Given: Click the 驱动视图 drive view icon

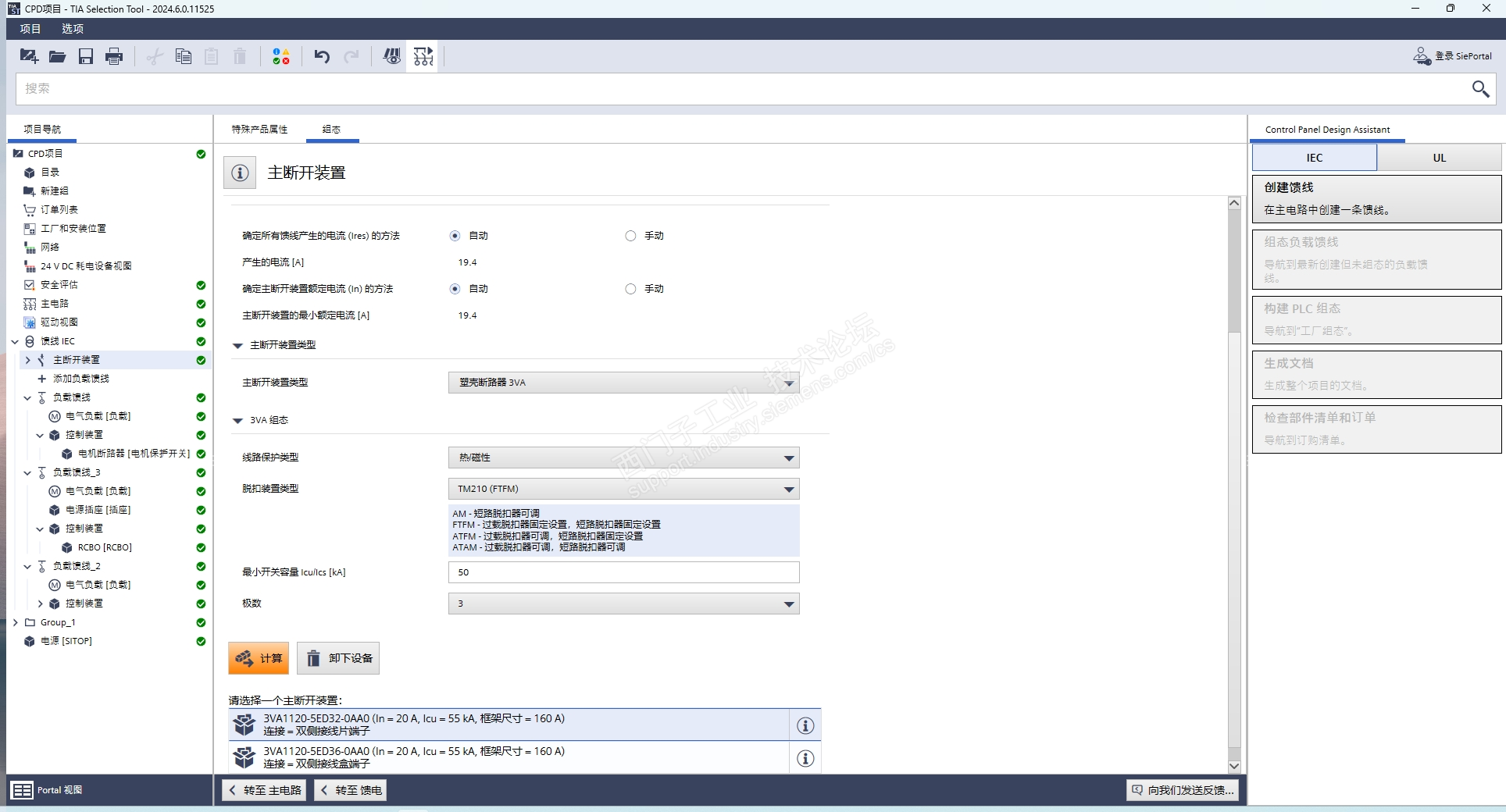Looking at the screenshot, I should point(30,322).
